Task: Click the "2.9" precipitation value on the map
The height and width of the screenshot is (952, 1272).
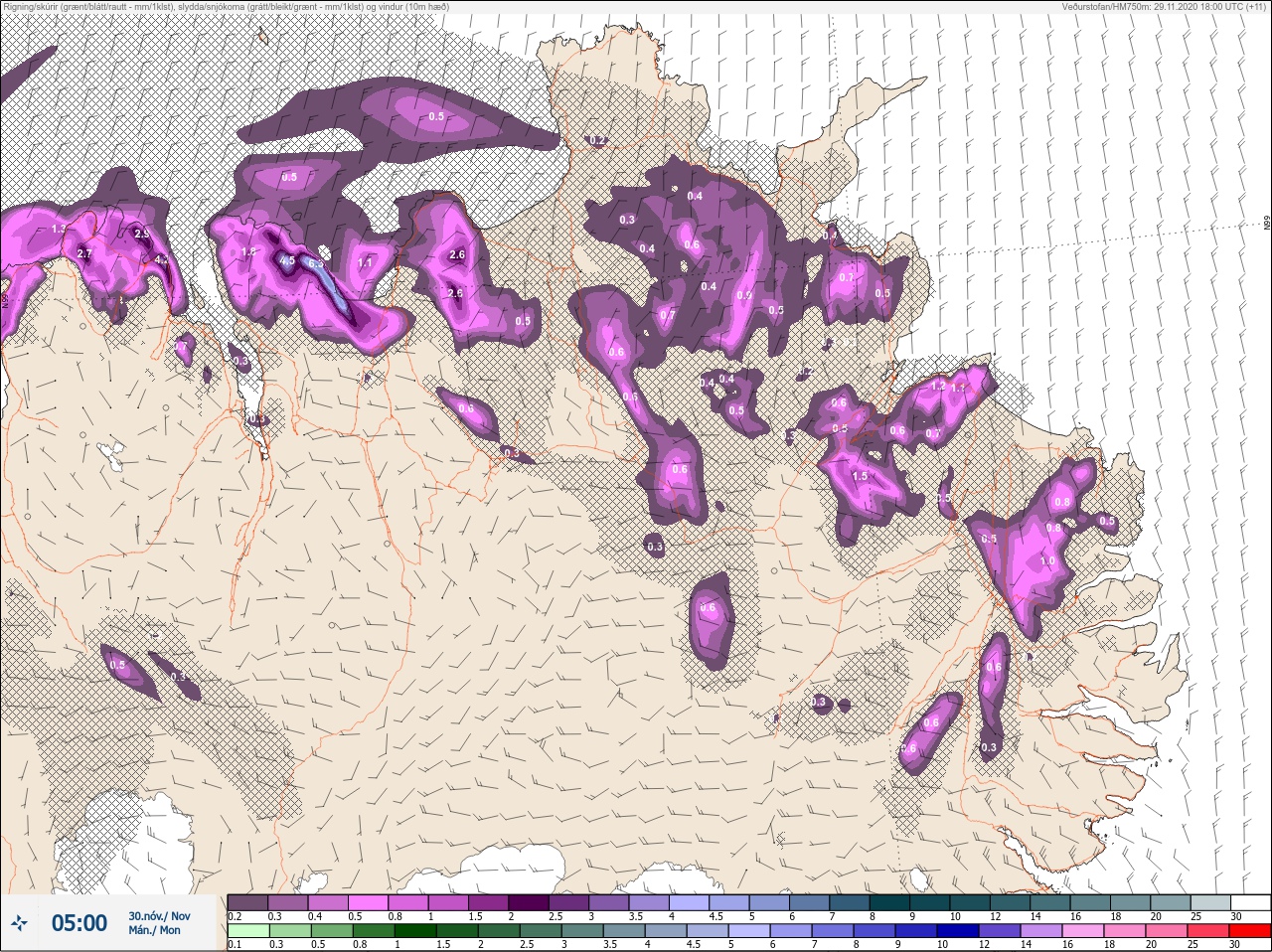Action: [142, 235]
